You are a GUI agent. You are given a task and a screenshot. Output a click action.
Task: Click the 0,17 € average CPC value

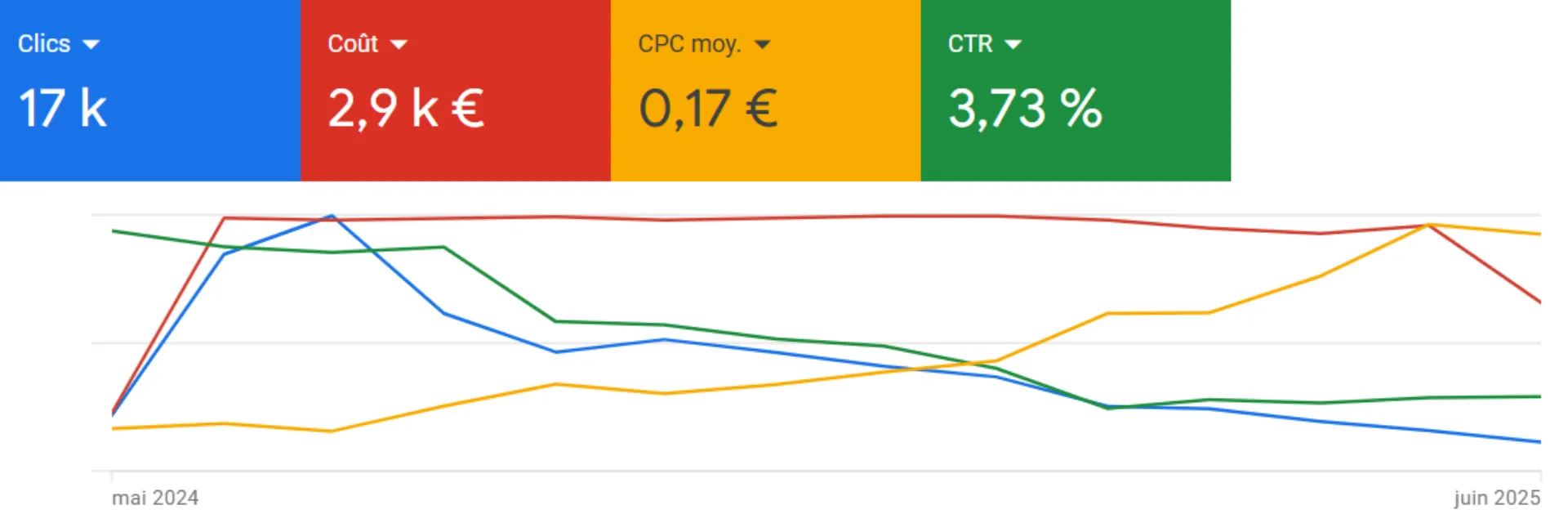click(708, 109)
